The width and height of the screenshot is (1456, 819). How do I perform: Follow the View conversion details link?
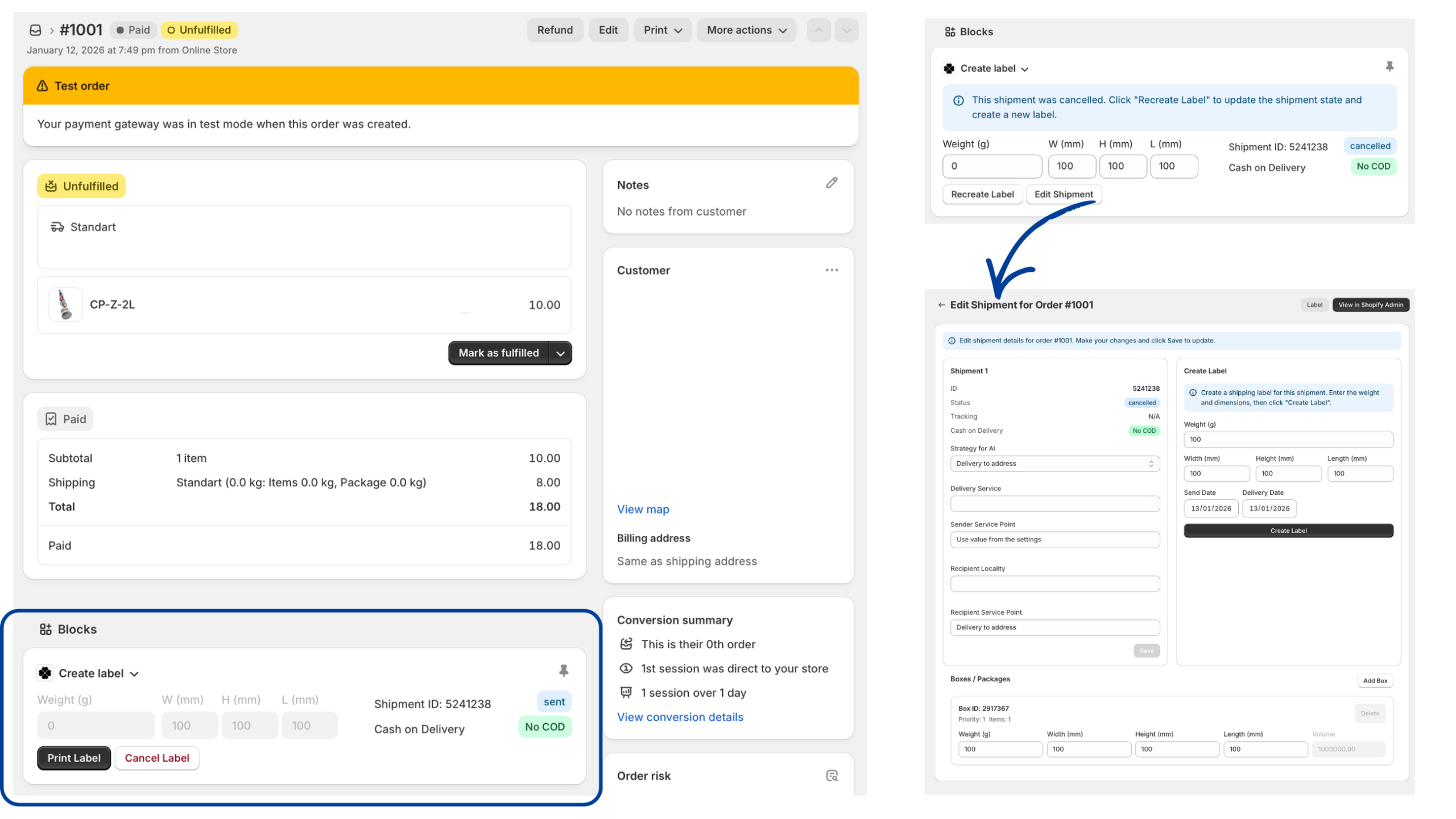click(x=680, y=717)
